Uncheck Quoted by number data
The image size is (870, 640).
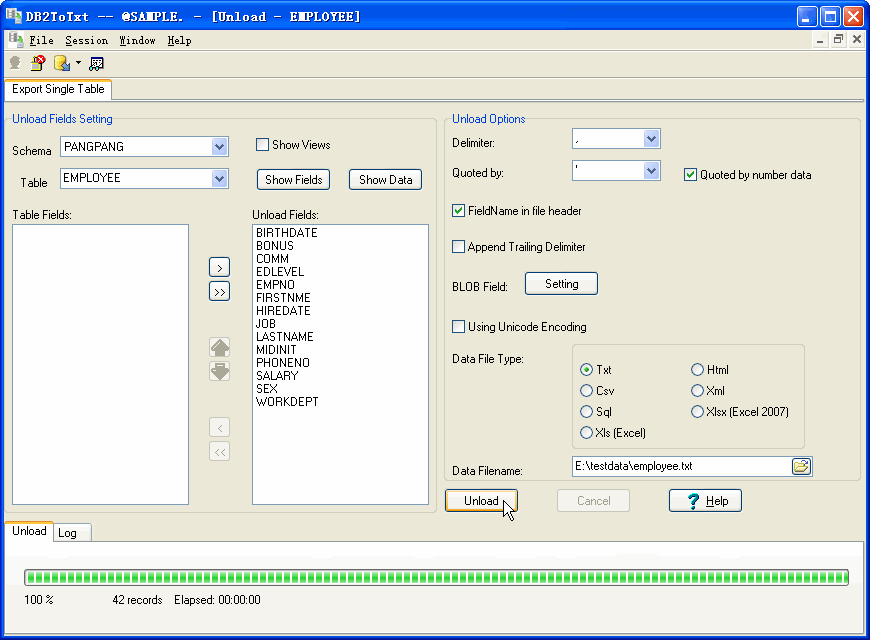690,175
